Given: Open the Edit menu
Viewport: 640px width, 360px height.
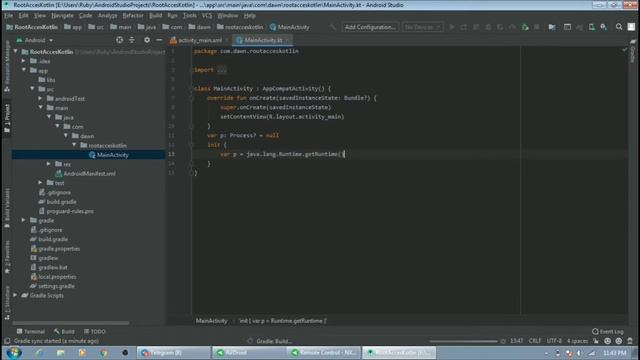Looking at the screenshot, I should 24,16.
